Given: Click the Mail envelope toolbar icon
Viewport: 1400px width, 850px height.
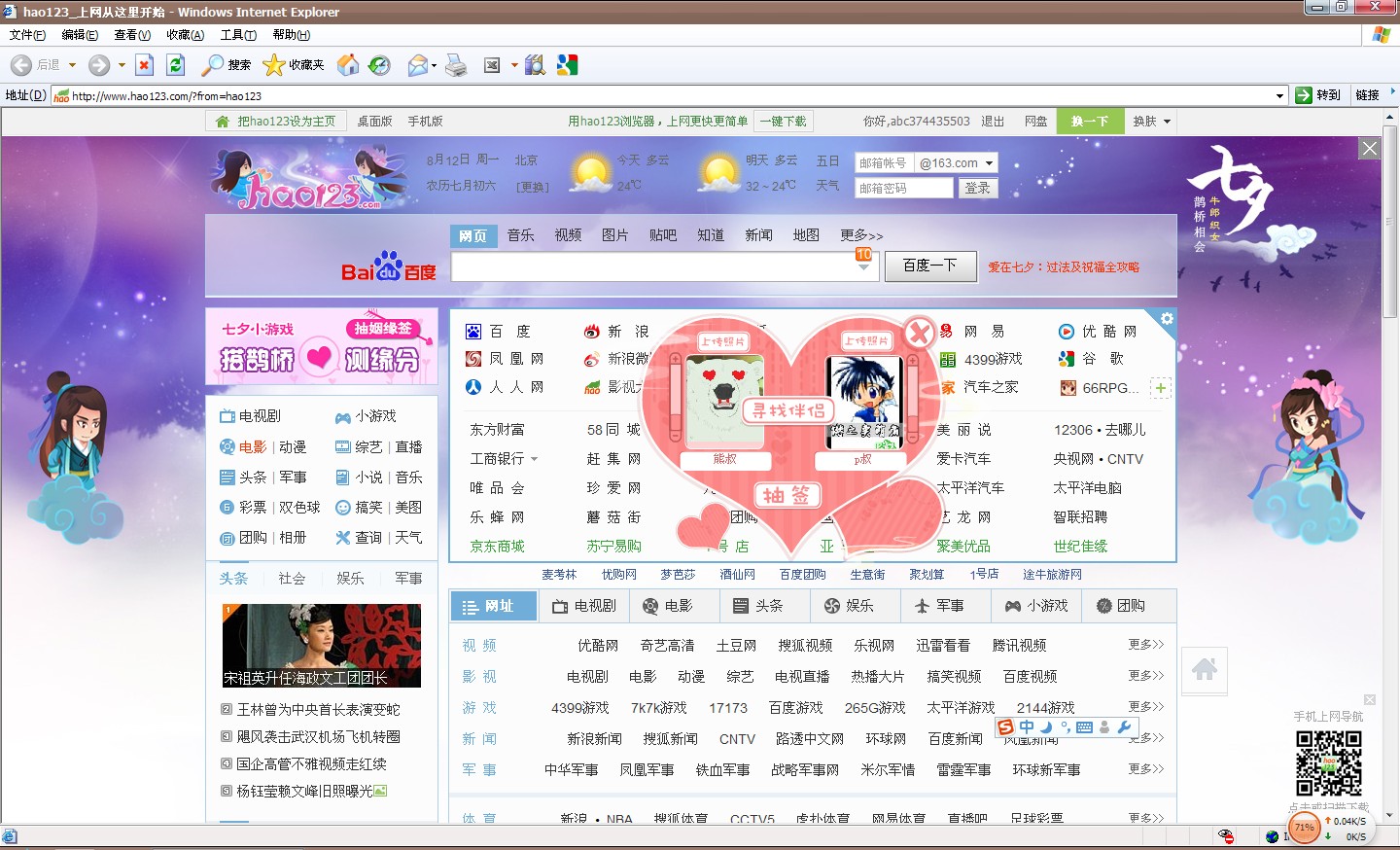Looking at the screenshot, I should [418, 65].
